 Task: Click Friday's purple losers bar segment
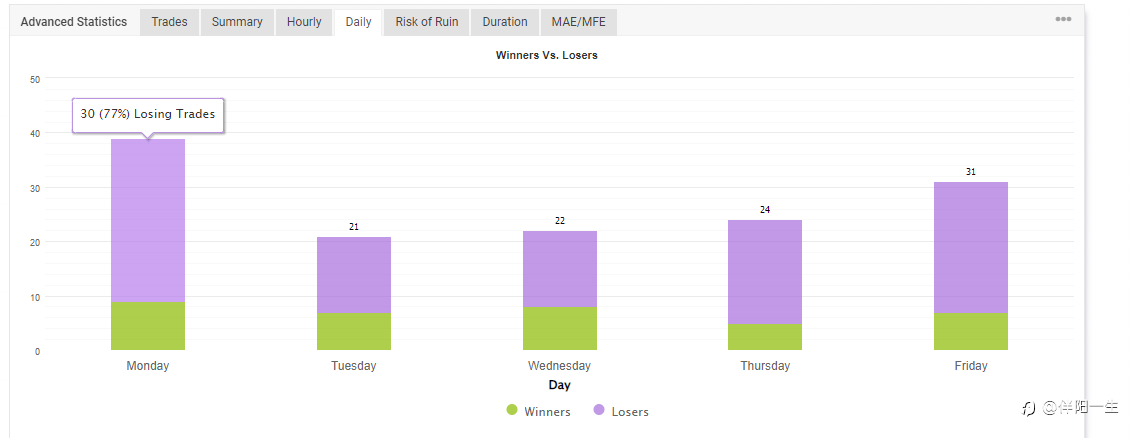(971, 247)
